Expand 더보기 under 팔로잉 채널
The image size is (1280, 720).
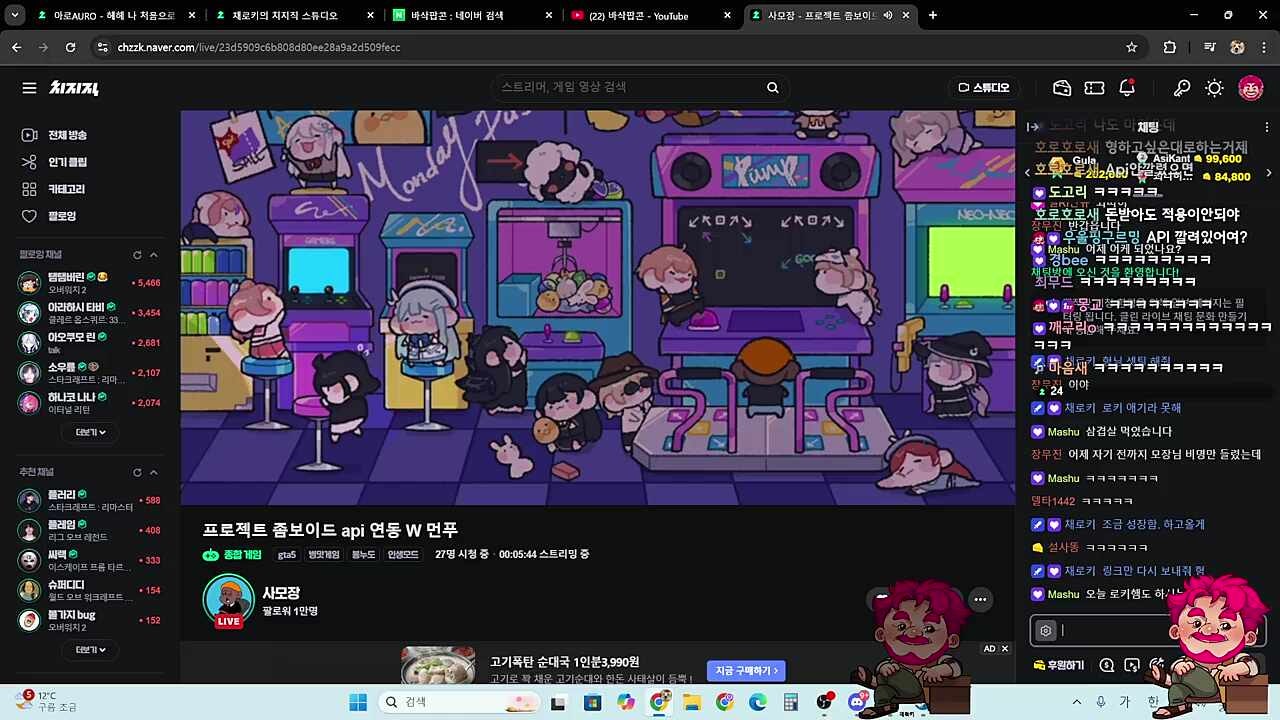(90, 432)
